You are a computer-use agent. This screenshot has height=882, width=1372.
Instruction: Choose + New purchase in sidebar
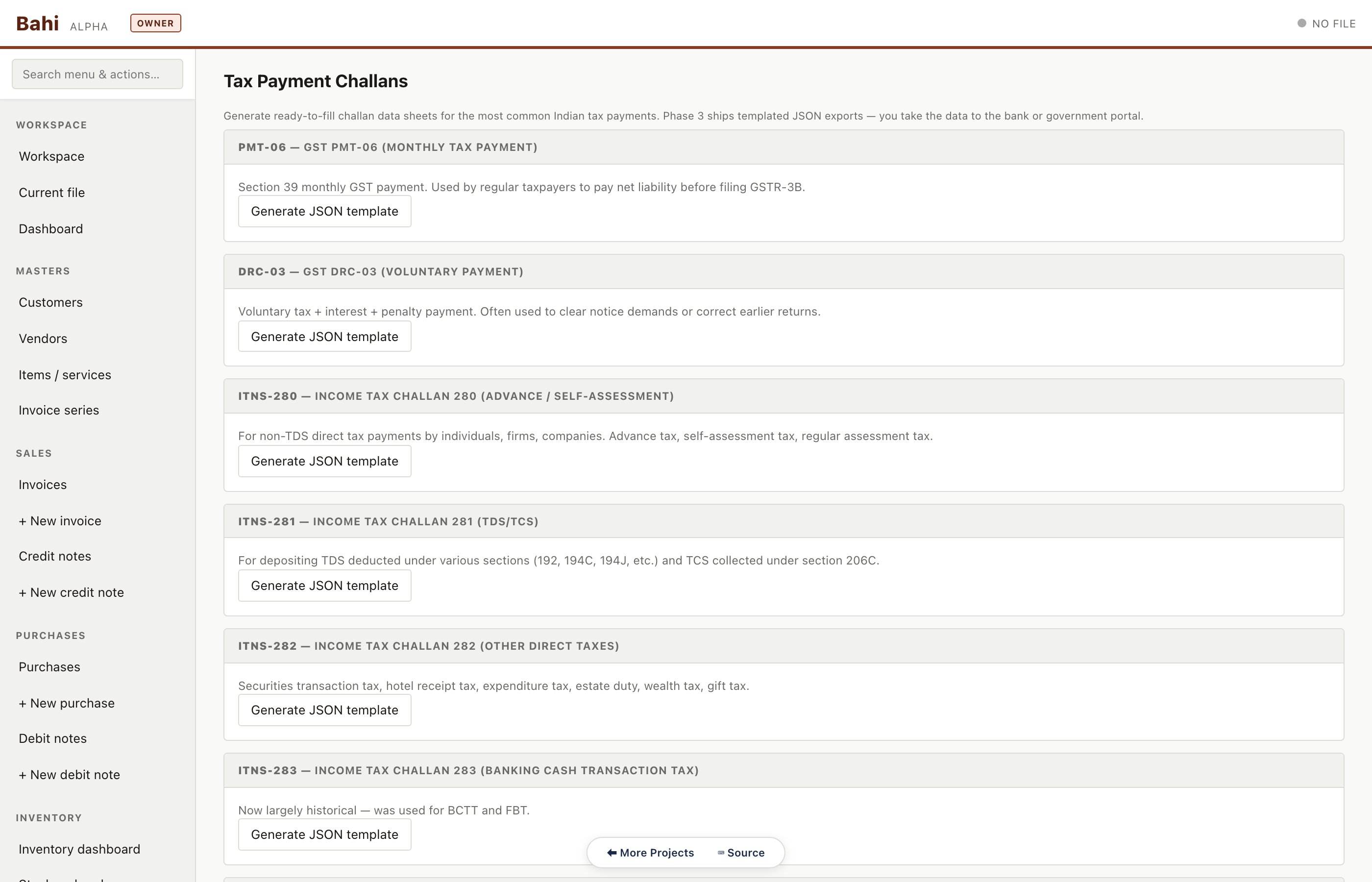67,703
